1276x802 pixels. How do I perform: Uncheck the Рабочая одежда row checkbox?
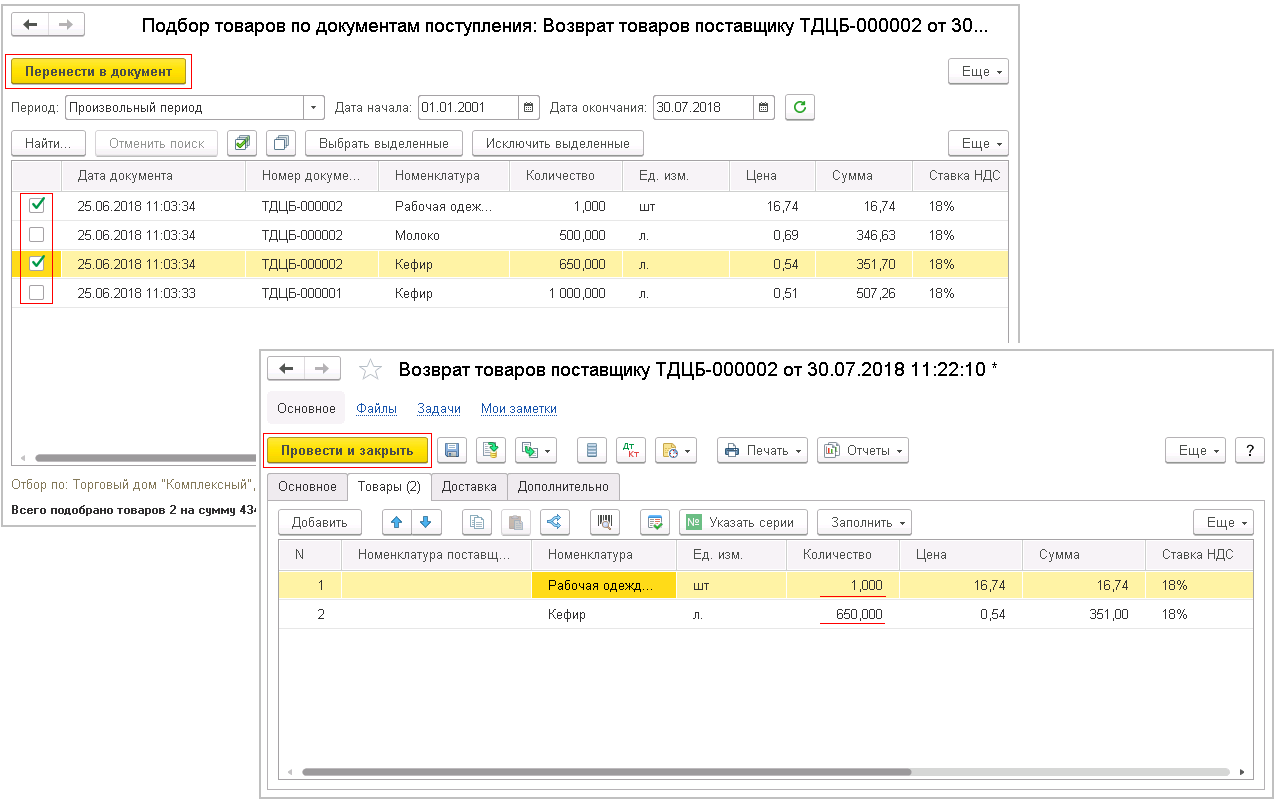coord(37,205)
